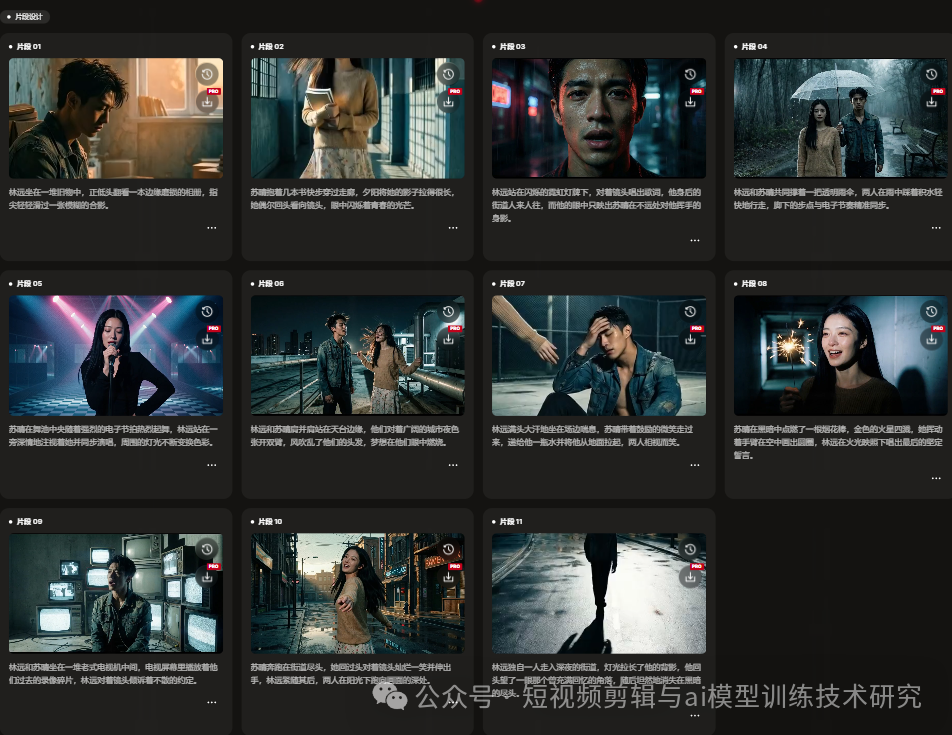Open the 片段 10 girl in street thumbnail
Screen dimensions: 952x735
click(358, 594)
